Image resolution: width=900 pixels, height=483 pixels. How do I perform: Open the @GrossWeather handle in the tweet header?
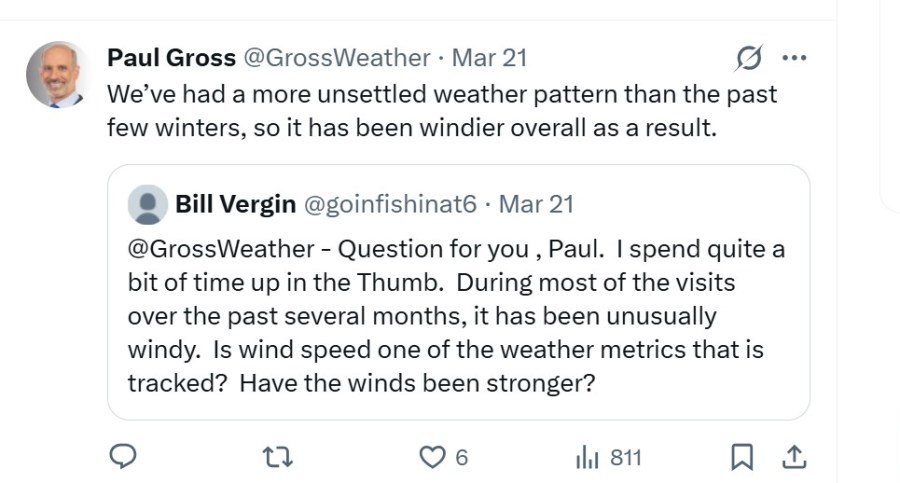[x=337, y=59]
